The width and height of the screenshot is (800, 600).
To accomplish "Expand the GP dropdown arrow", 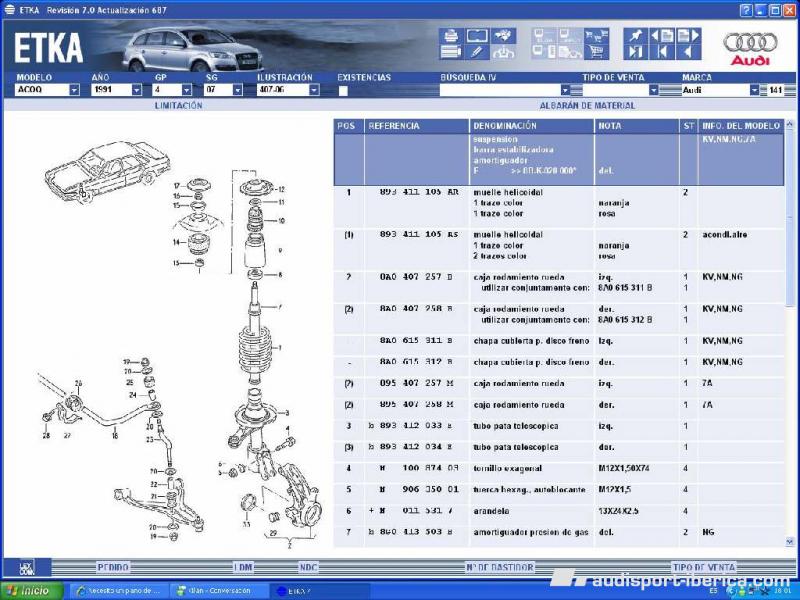I will point(187,90).
